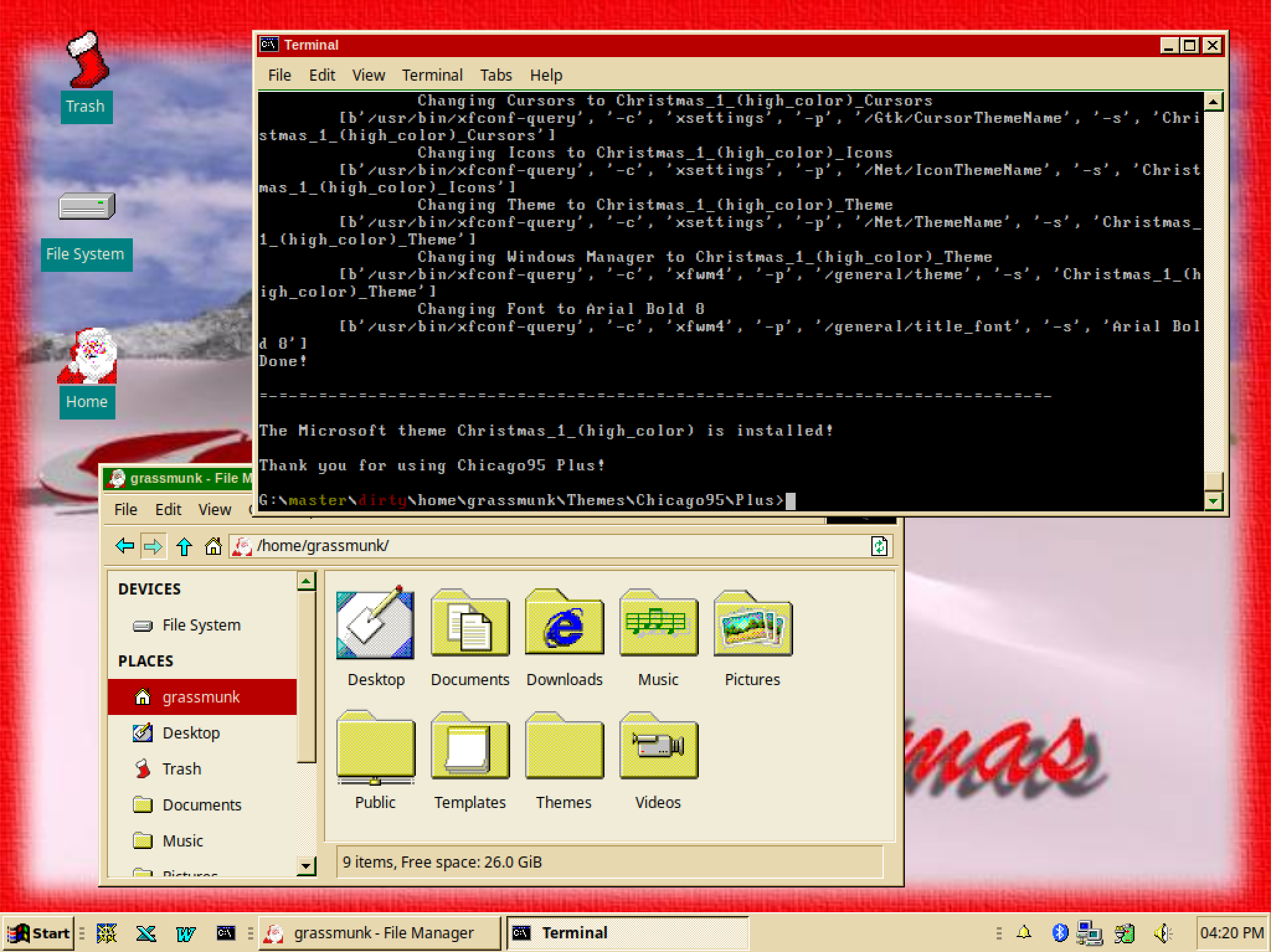Open the Downloads folder icon
This screenshot has width=1271, height=952.
[564, 622]
